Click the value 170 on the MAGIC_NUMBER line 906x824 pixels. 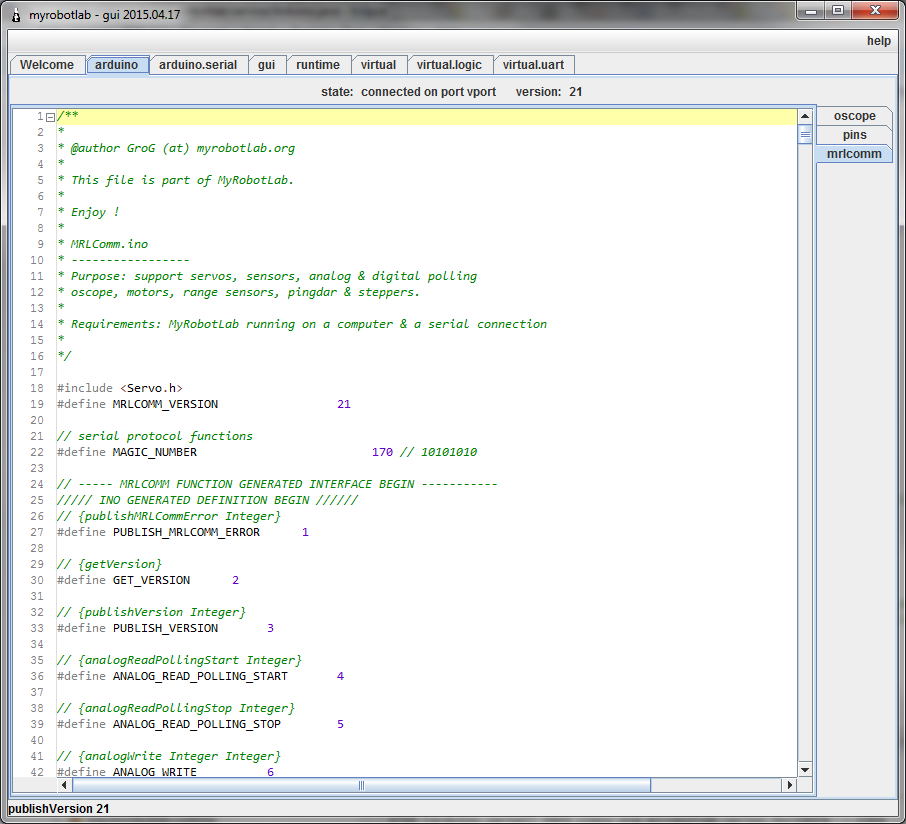pos(382,452)
